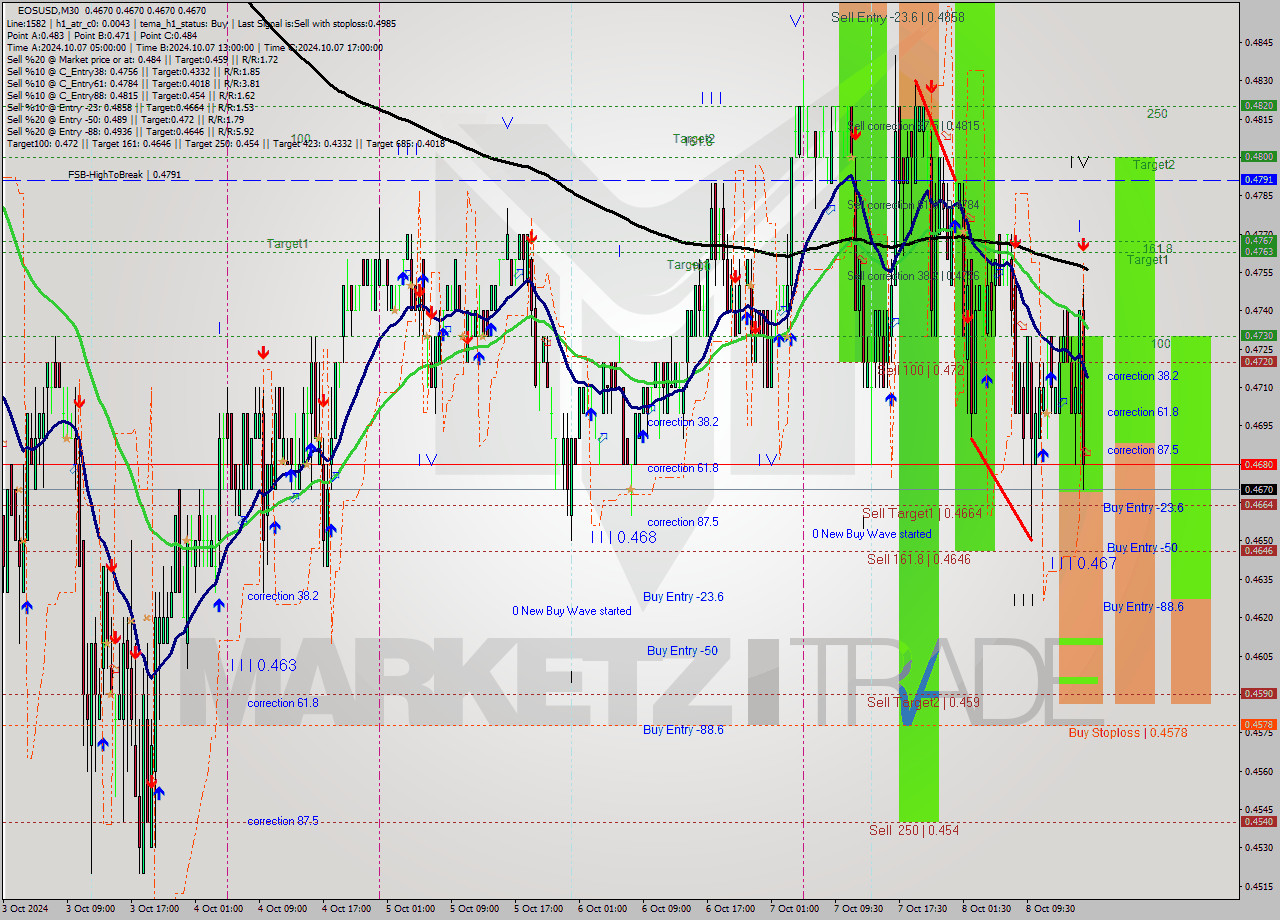Click the | | | 0.468 wave label
Viewport: 1280px width, 920px height.
[623, 537]
